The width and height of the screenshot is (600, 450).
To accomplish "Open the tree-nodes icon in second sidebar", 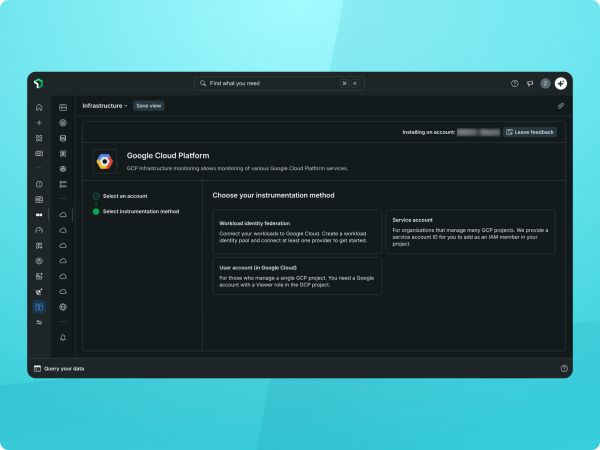I will pyautogui.click(x=63, y=184).
